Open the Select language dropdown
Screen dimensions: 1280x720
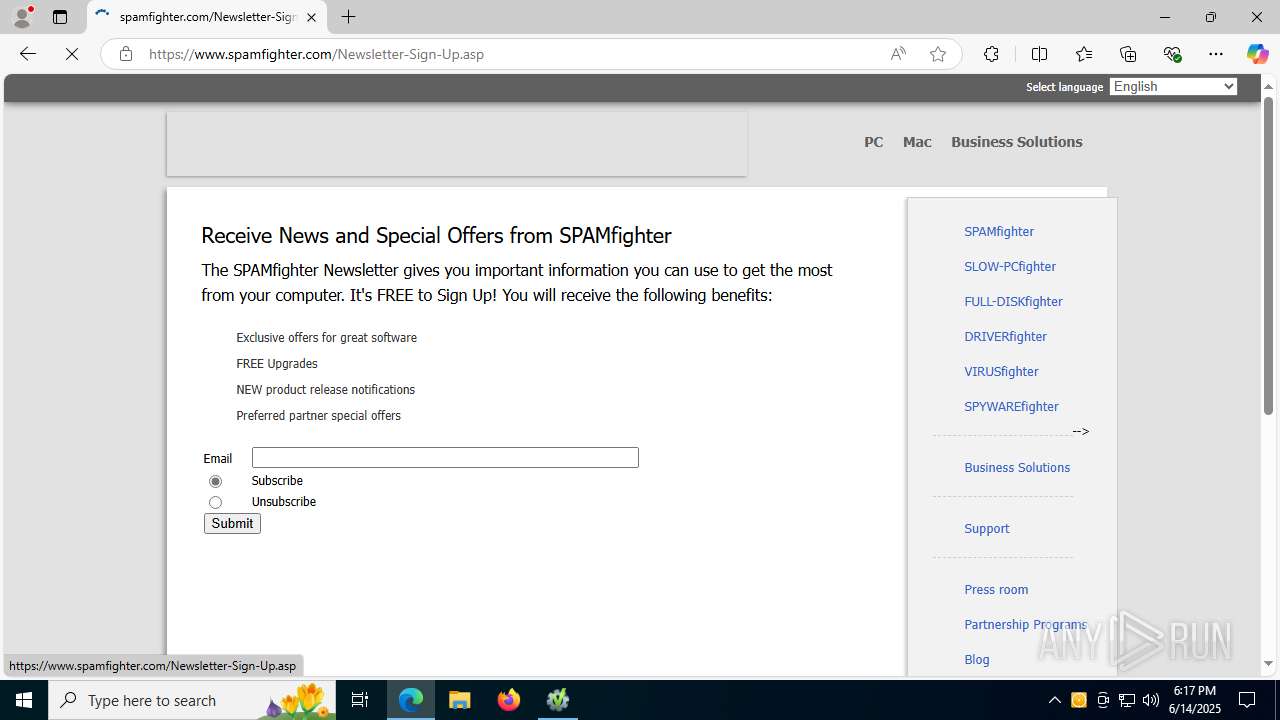tap(1173, 87)
